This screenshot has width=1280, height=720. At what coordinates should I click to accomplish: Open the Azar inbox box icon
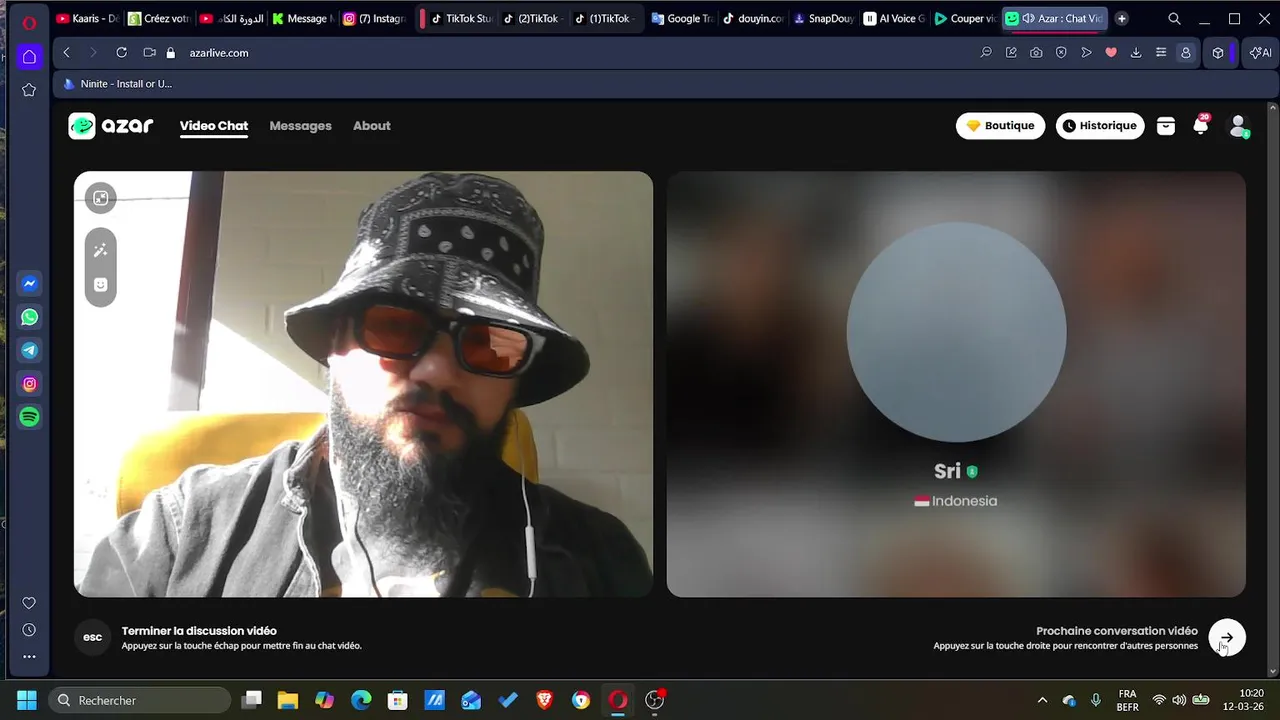pos(1166,126)
